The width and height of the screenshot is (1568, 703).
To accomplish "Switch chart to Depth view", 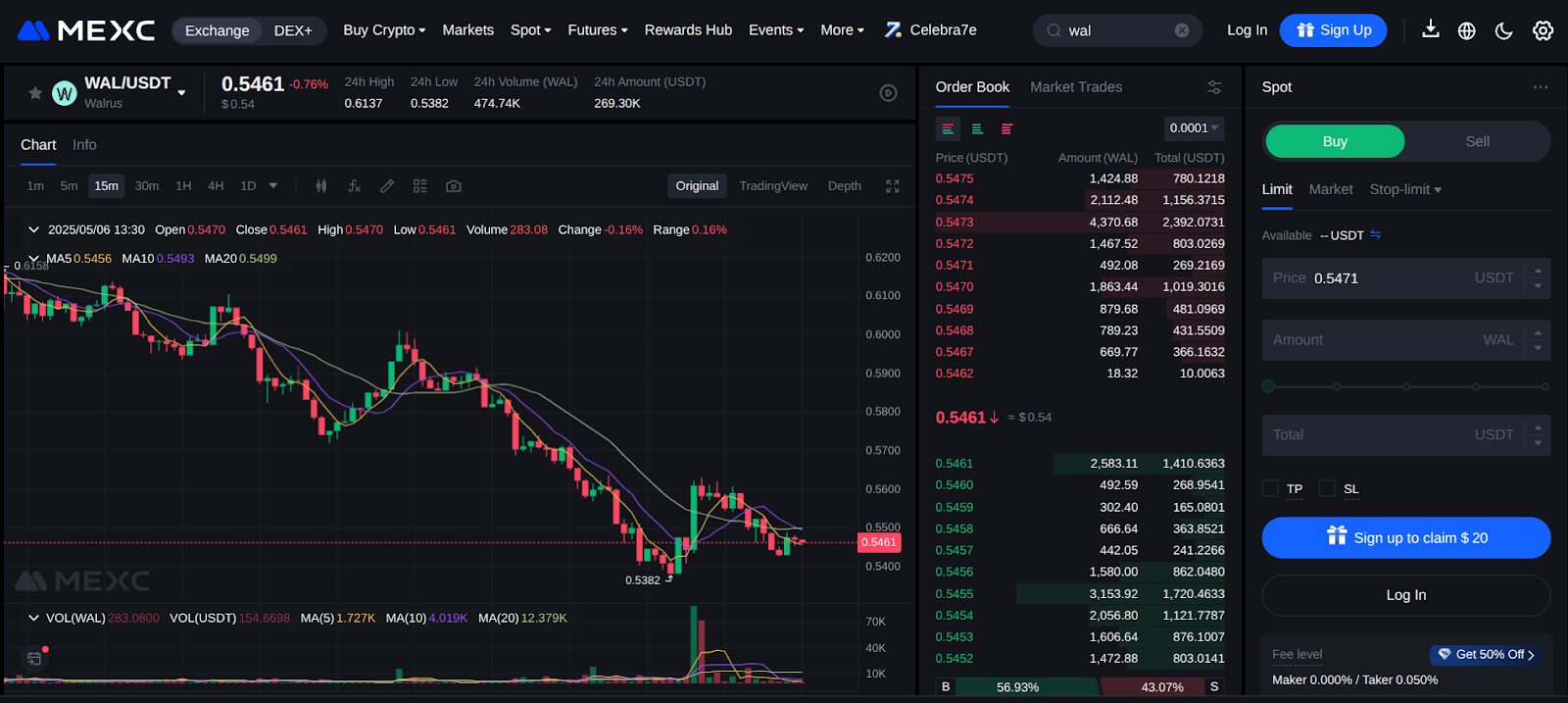I will (x=844, y=186).
